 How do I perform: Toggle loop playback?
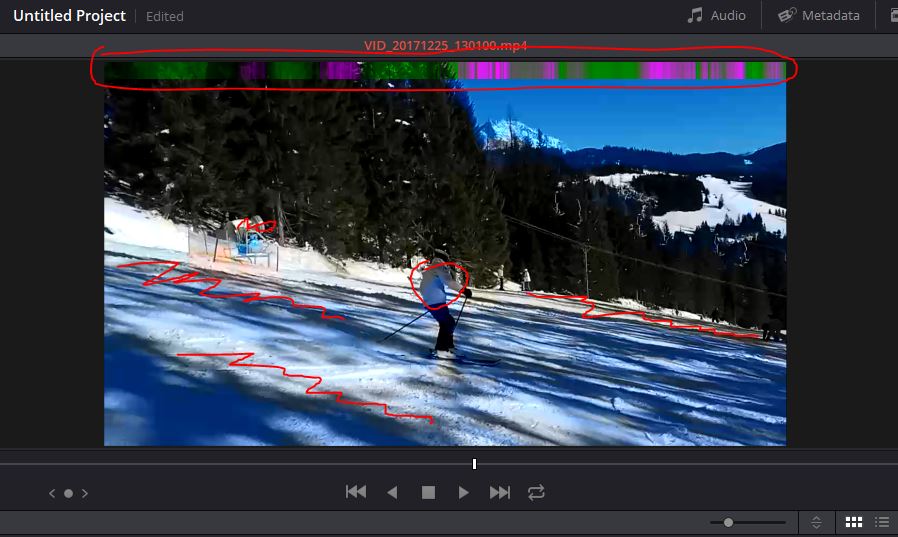pos(536,492)
